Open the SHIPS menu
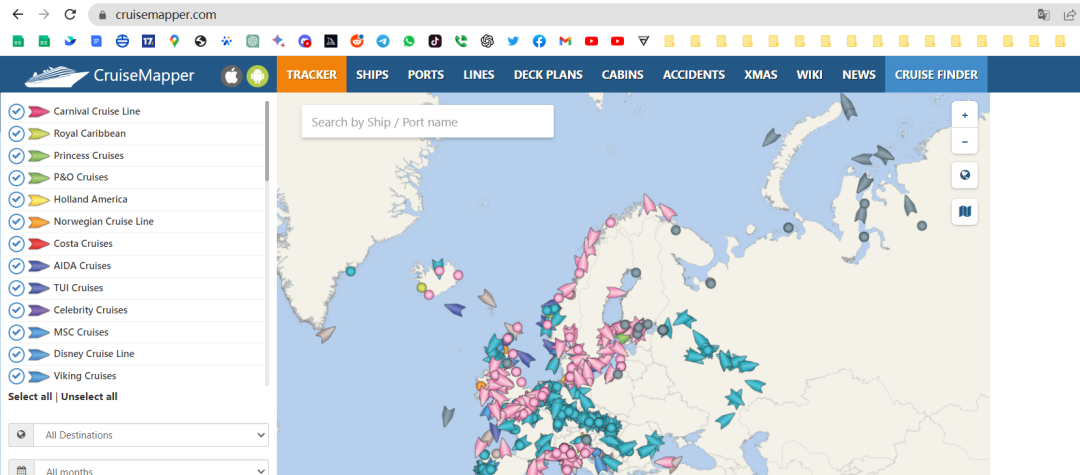Image resolution: width=1080 pixels, height=475 pixels. pyautogui.click(x=372, y=75)
